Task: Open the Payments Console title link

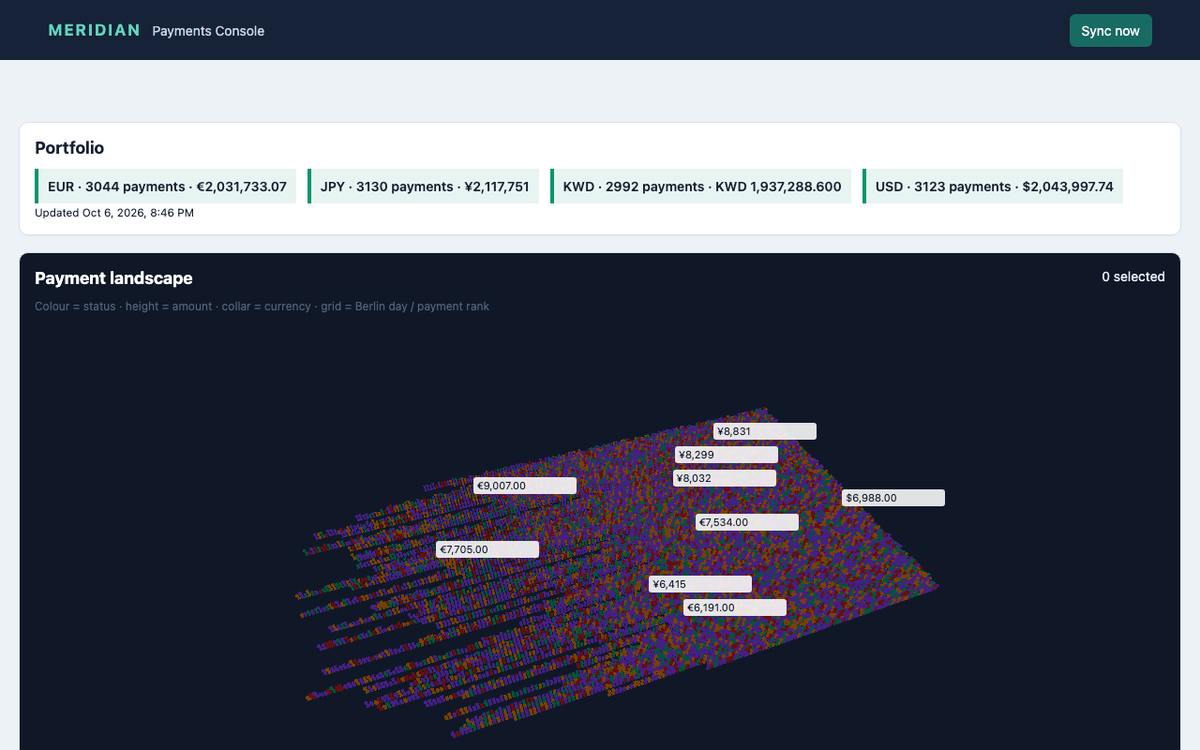Action: point(208,31)
